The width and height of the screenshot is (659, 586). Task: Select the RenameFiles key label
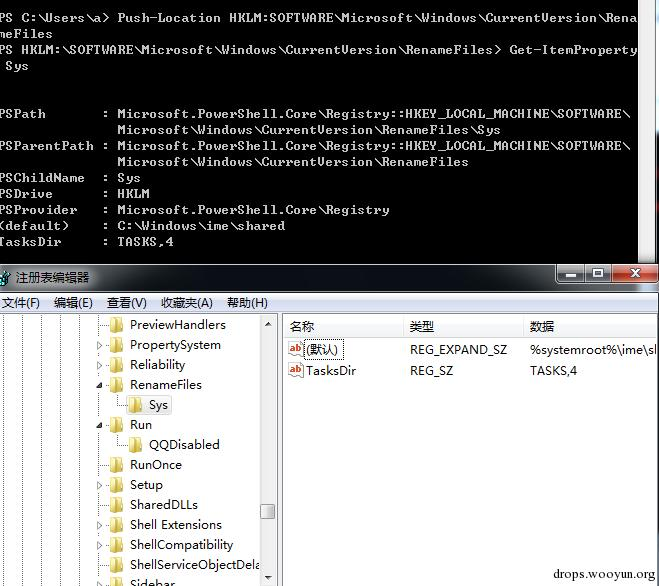[166, 385]
